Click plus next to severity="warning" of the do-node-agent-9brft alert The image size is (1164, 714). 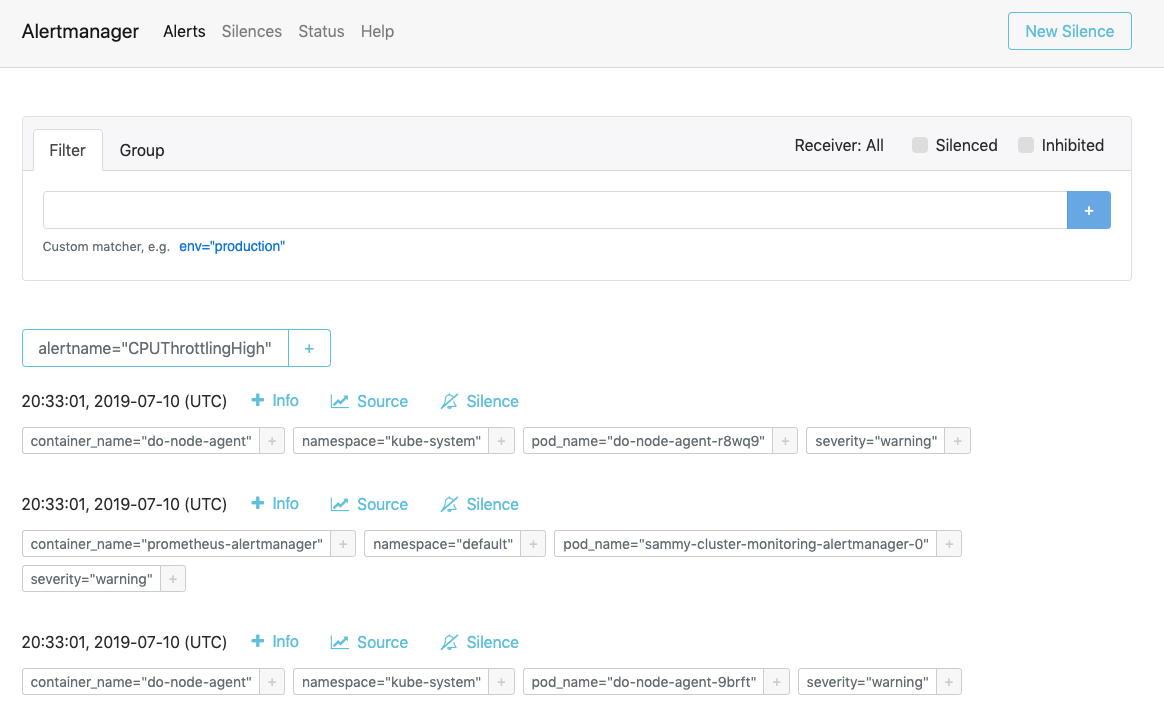click(x=949, y=682)
